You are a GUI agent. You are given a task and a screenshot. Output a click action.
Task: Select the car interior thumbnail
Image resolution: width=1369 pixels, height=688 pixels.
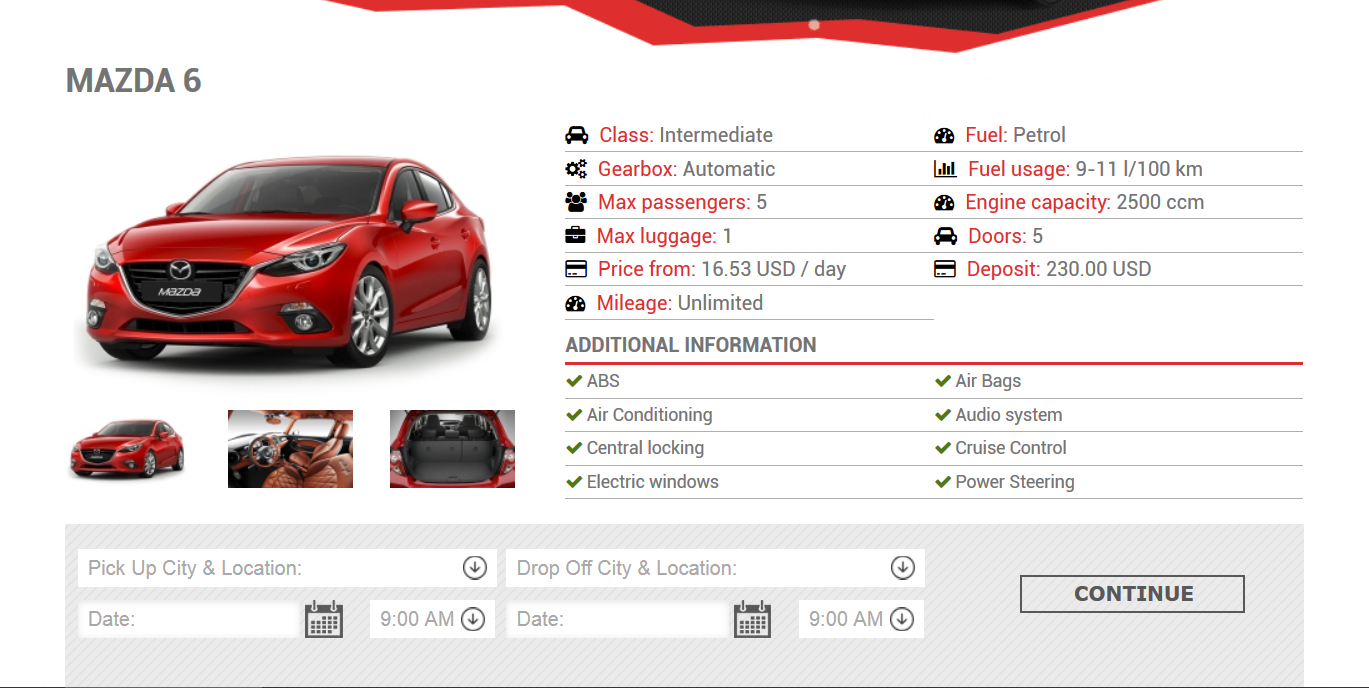pos(290,449)
